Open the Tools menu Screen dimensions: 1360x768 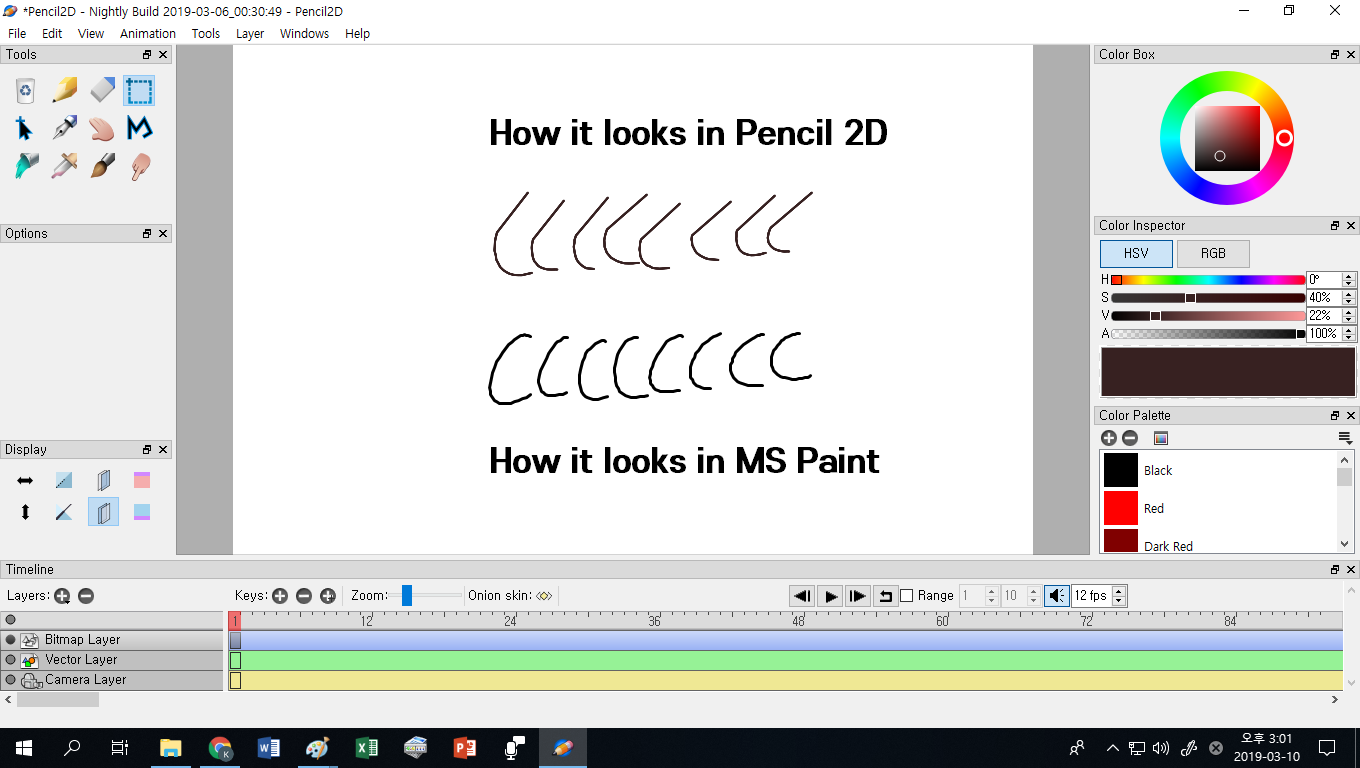206,33
